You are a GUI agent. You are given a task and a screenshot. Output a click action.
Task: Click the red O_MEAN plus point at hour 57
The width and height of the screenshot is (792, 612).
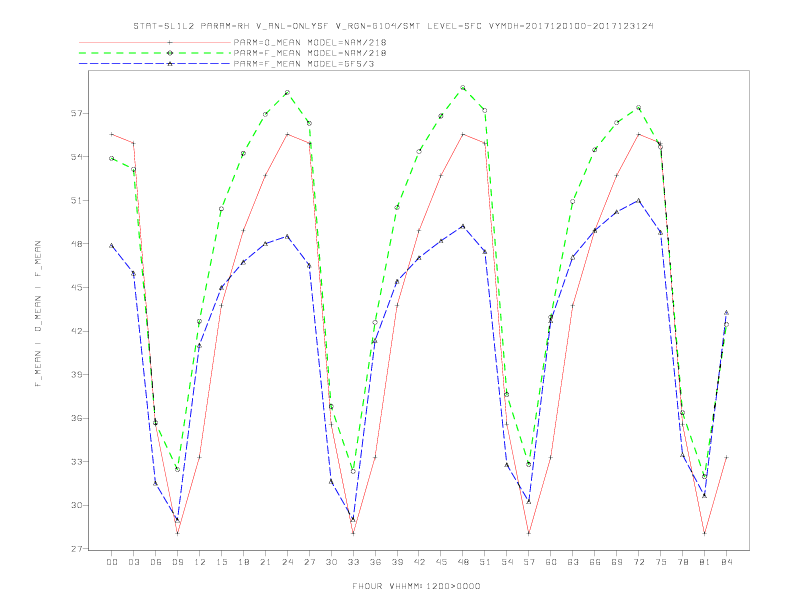point(529,533)
